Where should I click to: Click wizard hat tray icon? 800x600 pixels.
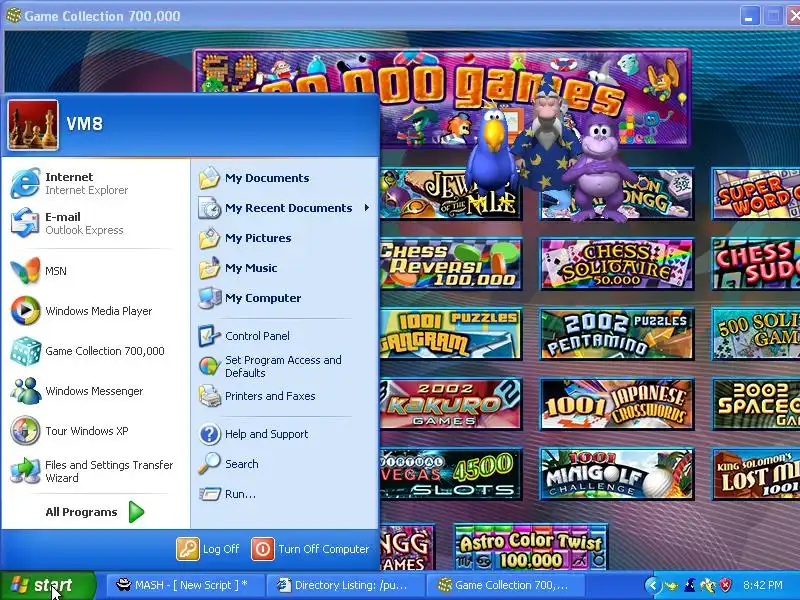coord(690,585)
